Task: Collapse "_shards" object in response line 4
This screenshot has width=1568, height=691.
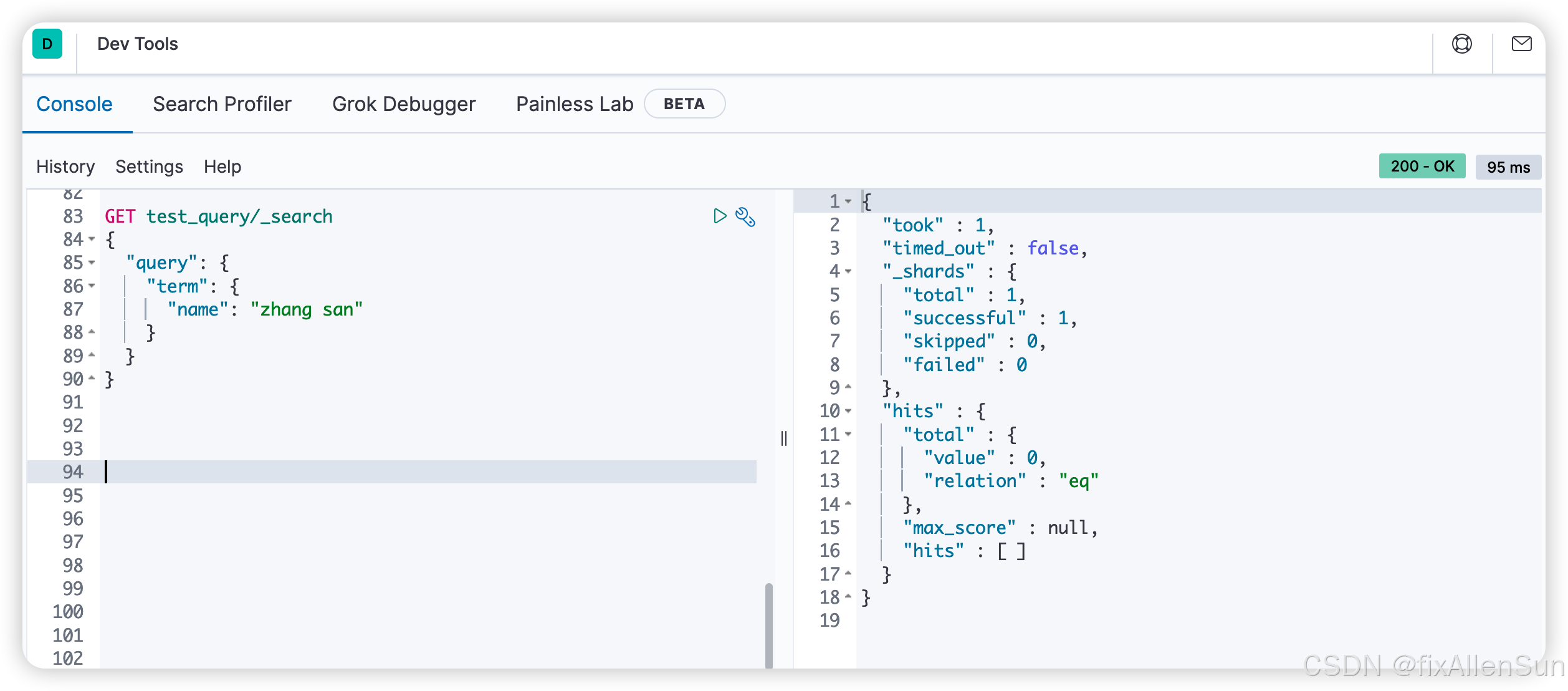Action: (x=848, y=271)
